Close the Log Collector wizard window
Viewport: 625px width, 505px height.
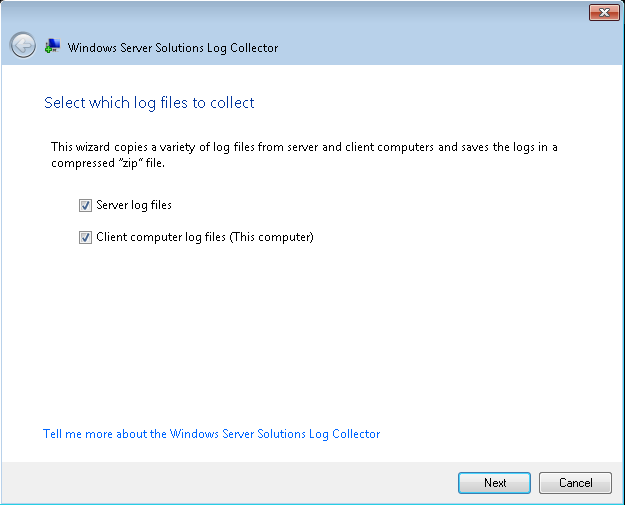coord(603,12)
